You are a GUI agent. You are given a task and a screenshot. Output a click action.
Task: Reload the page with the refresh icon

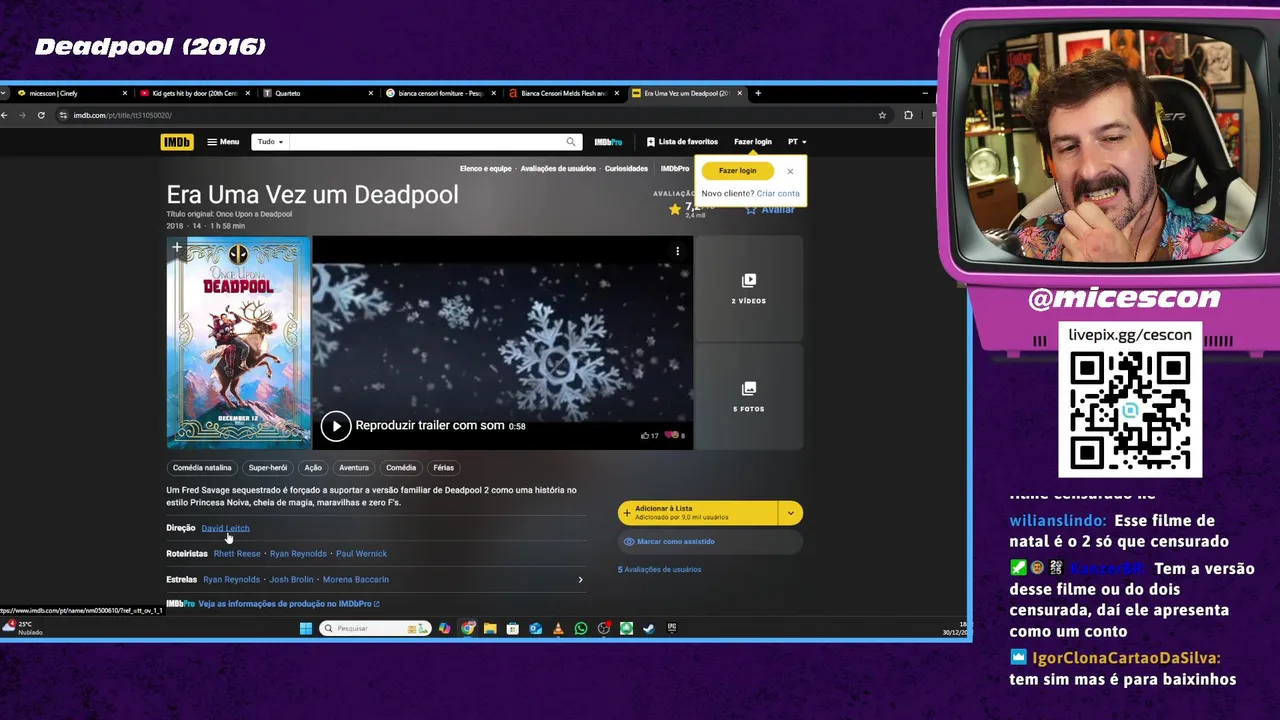click(x=41, y=115)
